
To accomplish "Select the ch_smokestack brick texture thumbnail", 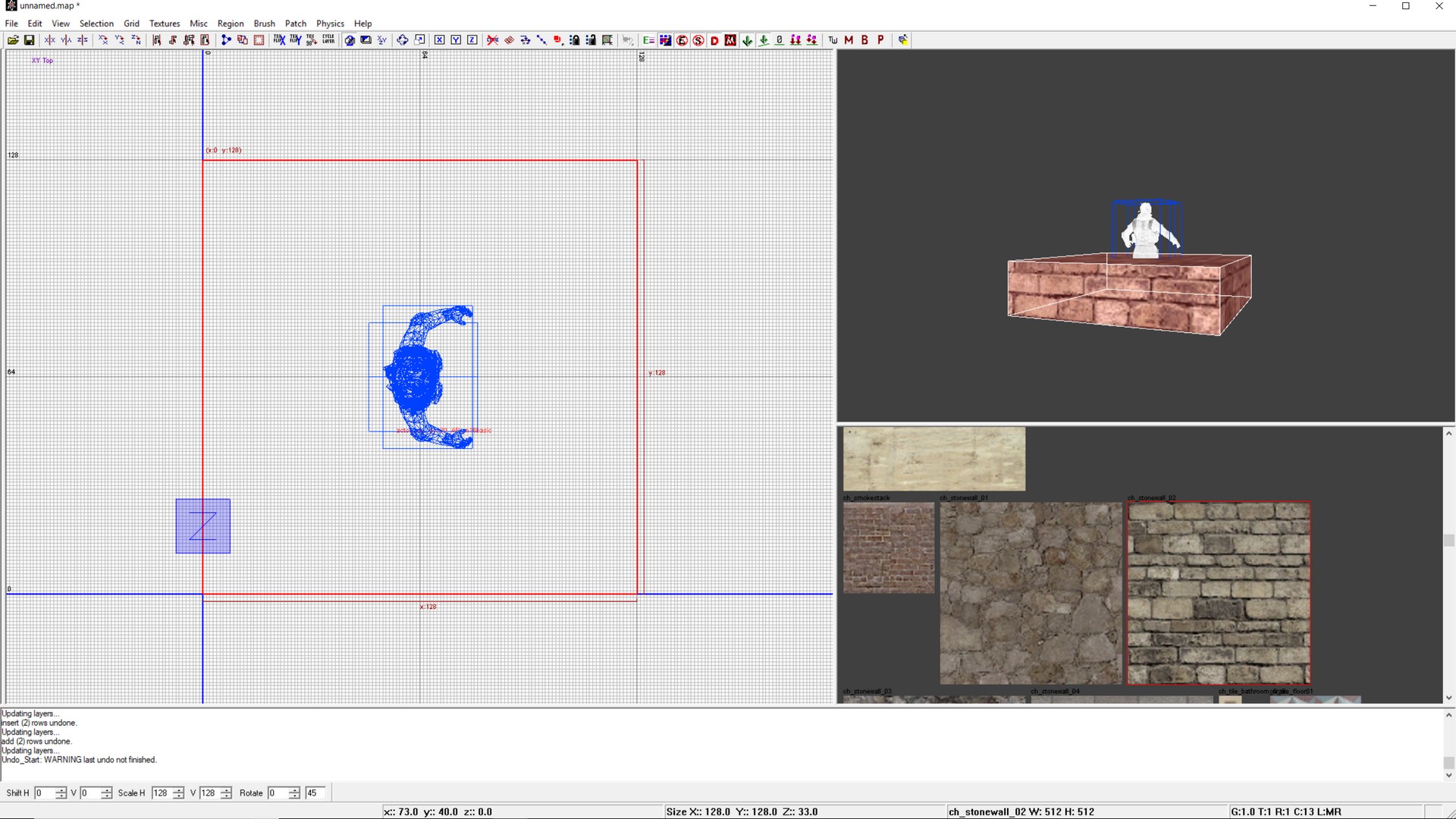I will click(x=889, y=548).
